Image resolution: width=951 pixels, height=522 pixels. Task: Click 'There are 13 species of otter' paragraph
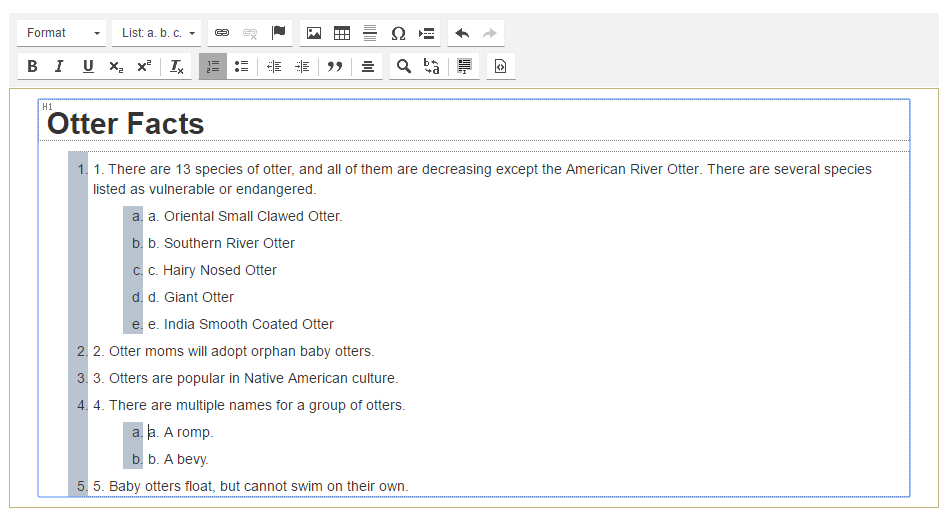(x=482, y=179)
